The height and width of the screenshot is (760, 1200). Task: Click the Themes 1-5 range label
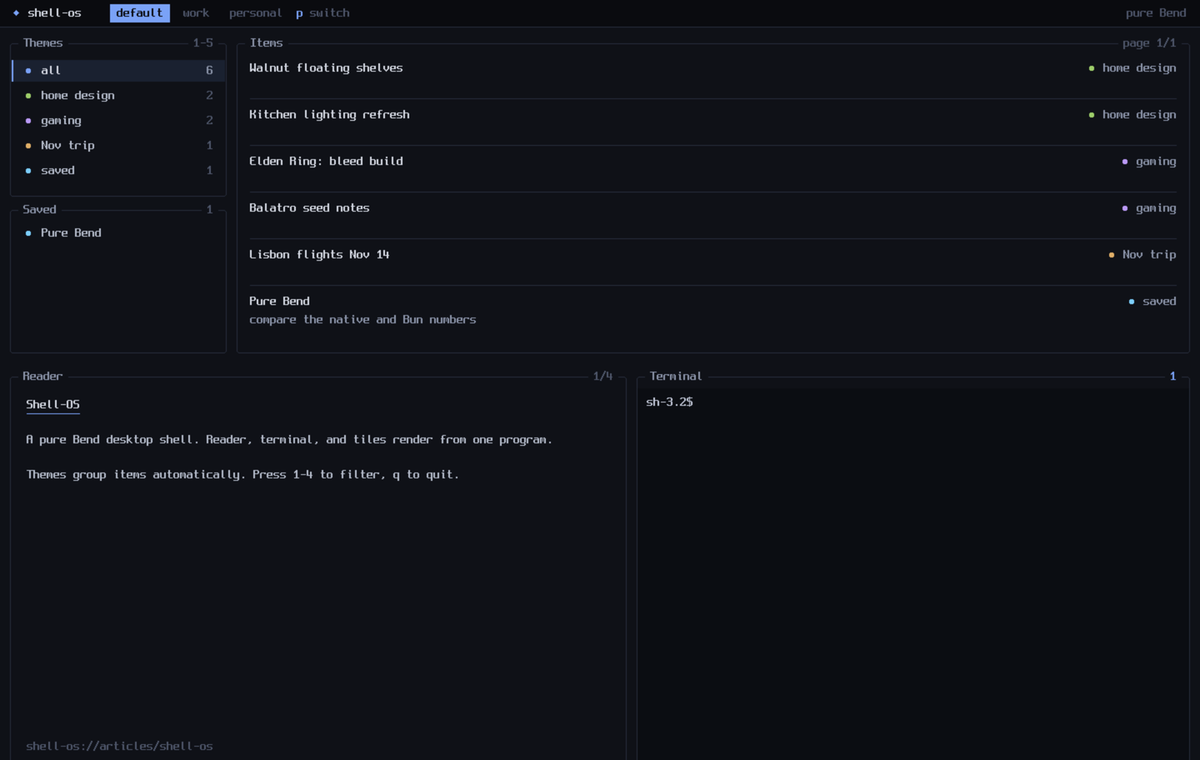pyautogui.click(x=203, y=43)
